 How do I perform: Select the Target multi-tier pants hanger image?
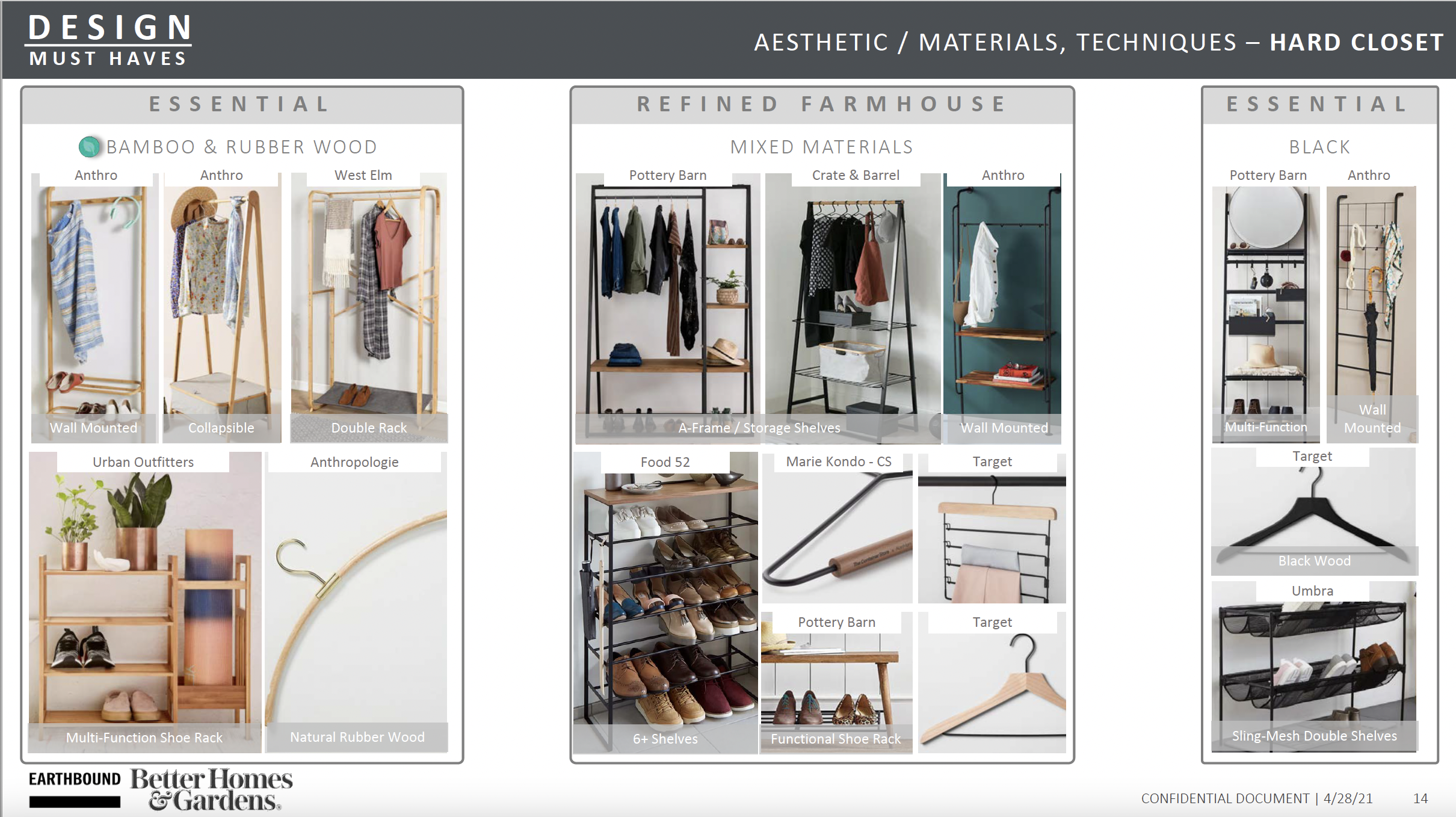click(x=992, y=528)
